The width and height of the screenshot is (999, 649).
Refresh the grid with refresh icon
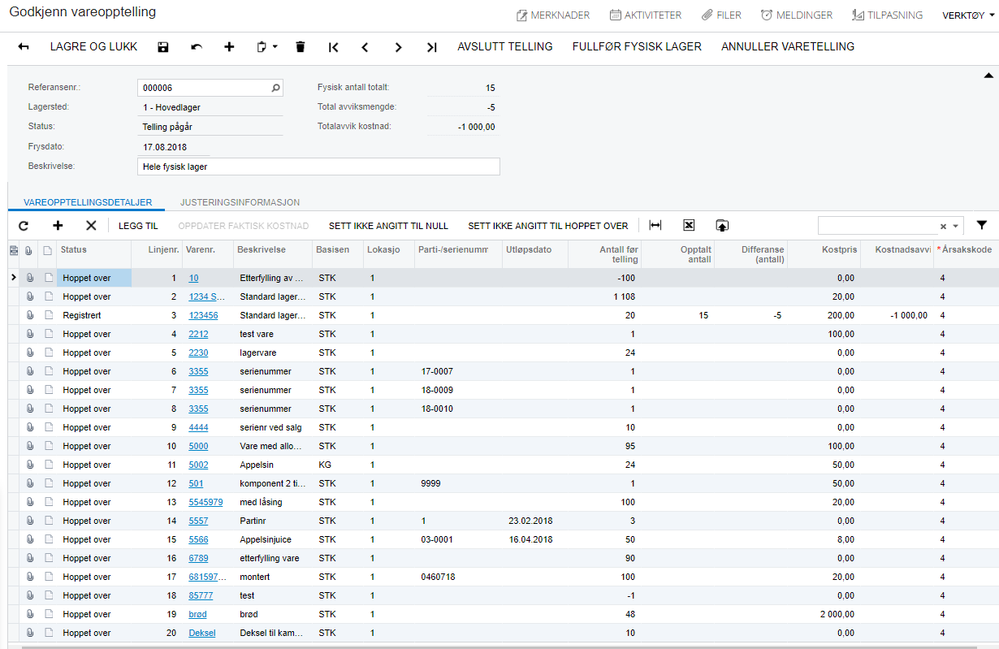coord(24,225)
